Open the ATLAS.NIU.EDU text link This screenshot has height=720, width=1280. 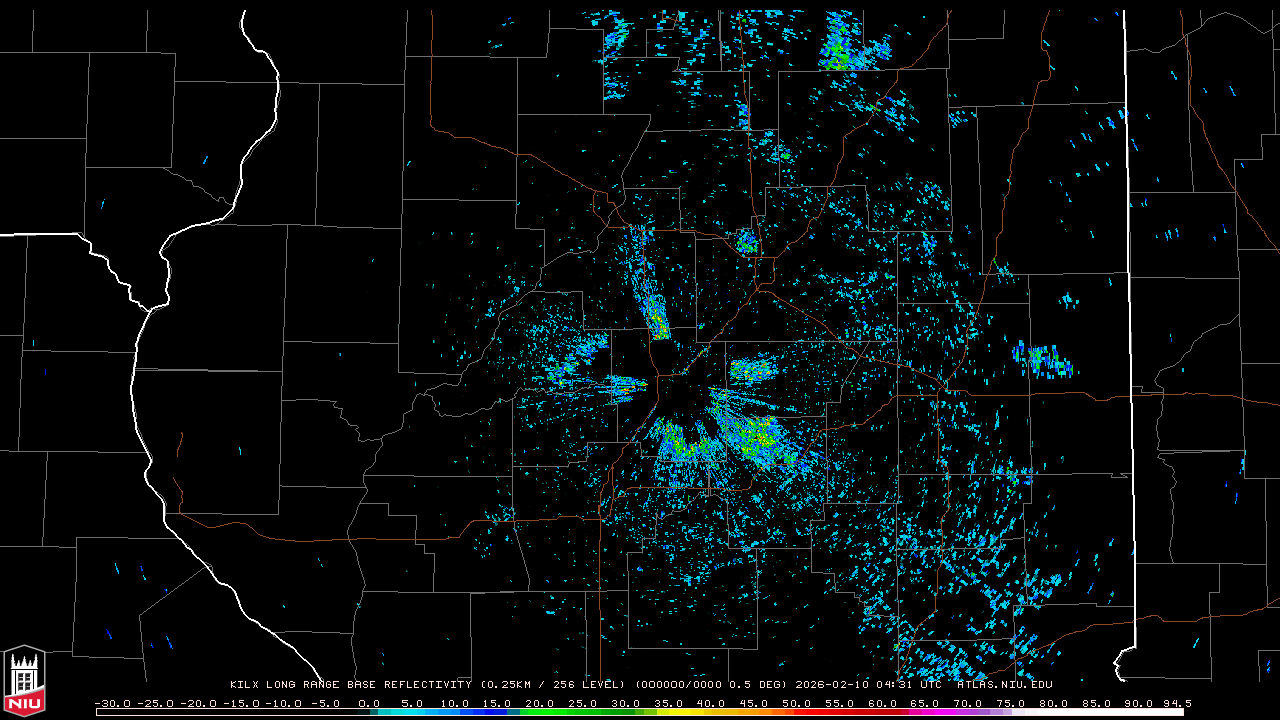(1004, 685)
